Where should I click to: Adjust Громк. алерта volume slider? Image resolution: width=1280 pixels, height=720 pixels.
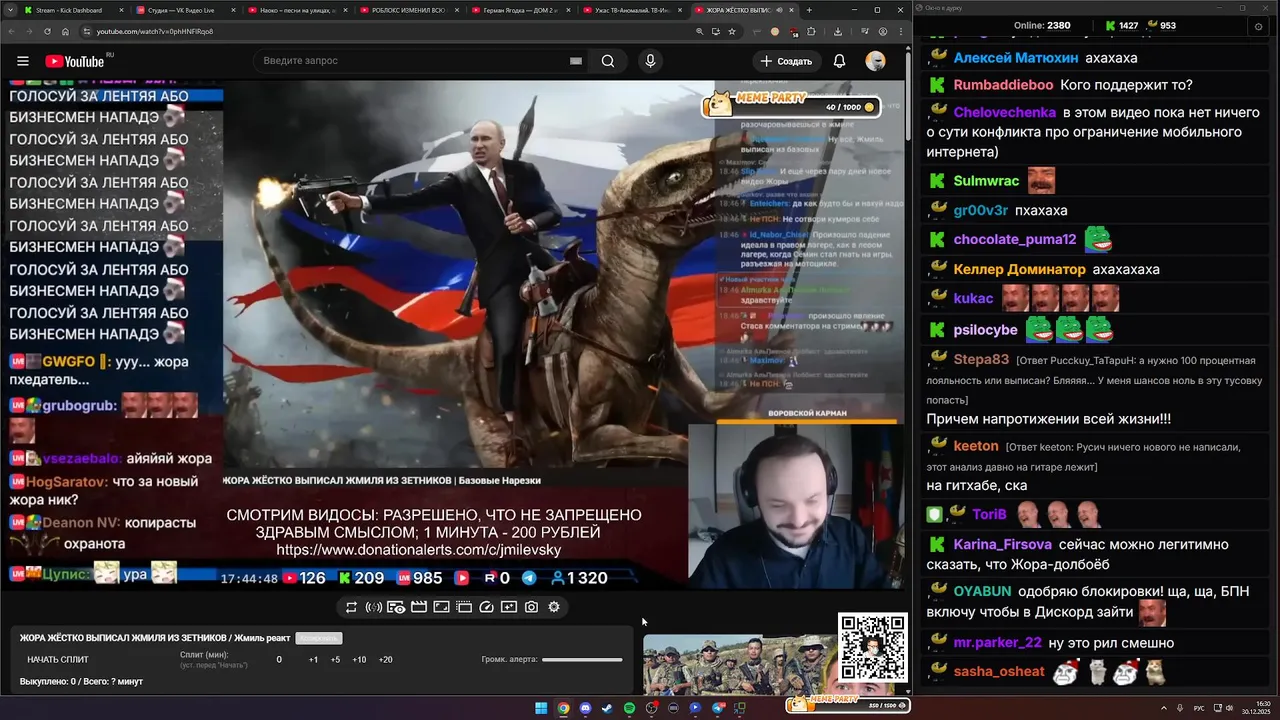[582, 660]
